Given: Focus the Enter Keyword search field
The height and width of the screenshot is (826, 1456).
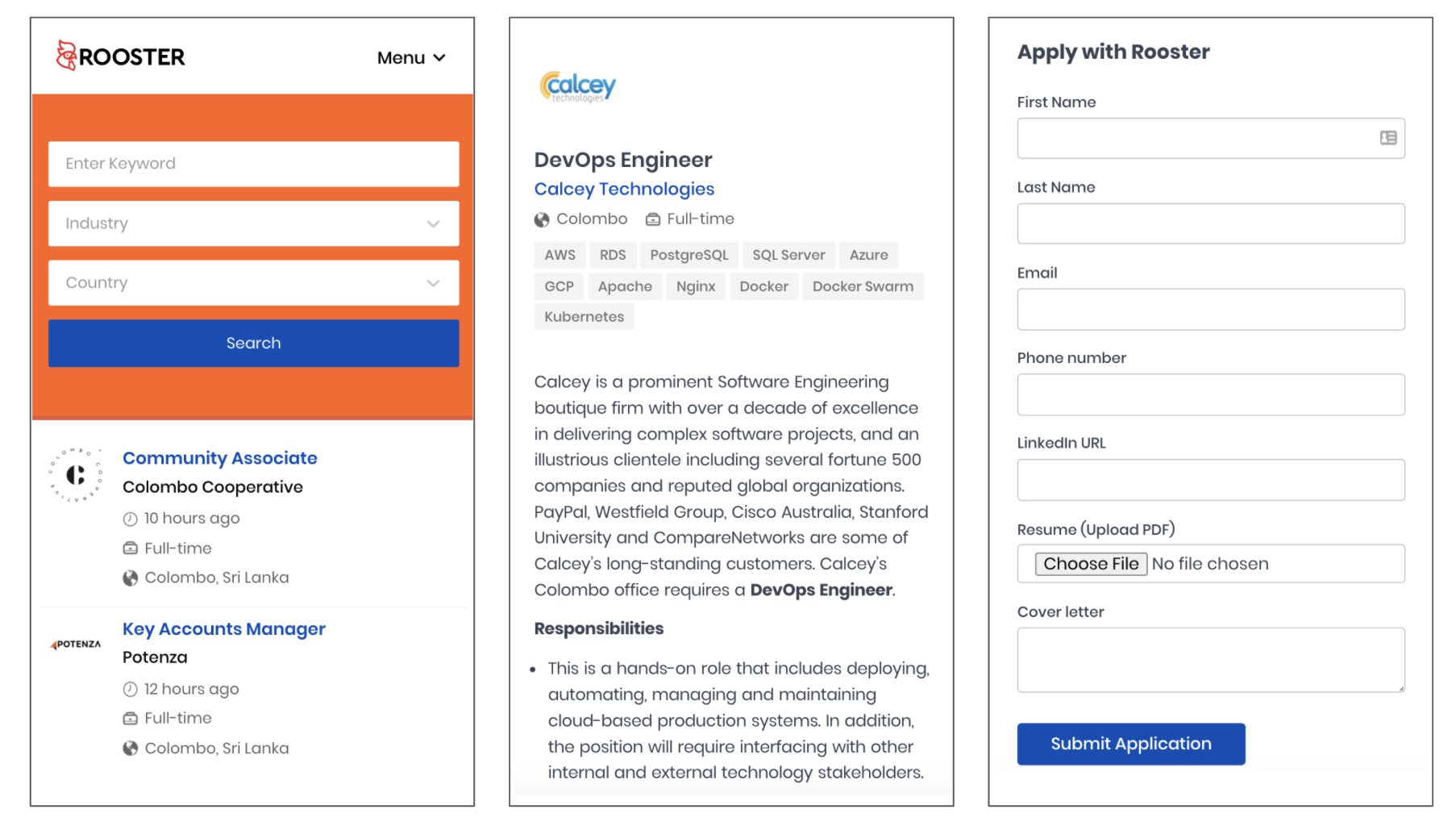Looking at the screenshot, I should tap(253, 164).
